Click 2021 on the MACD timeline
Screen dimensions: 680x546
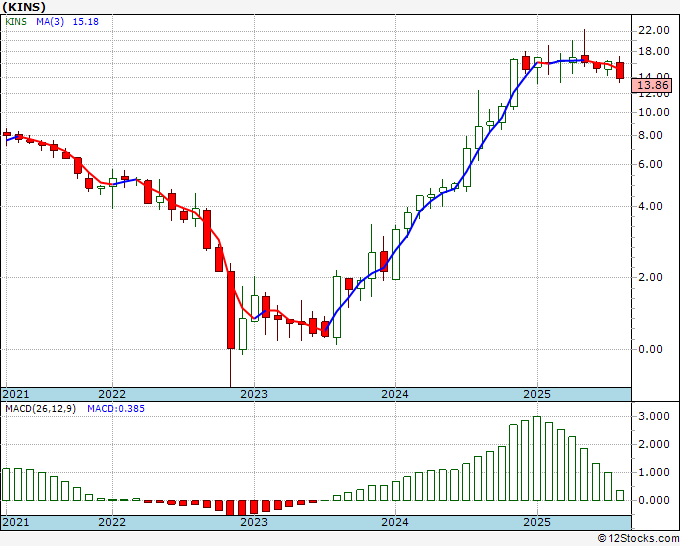(16, 522)
